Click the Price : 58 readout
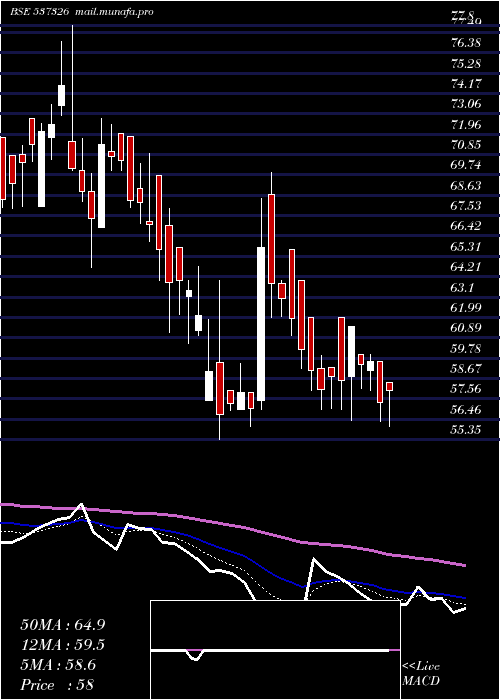 57,685
